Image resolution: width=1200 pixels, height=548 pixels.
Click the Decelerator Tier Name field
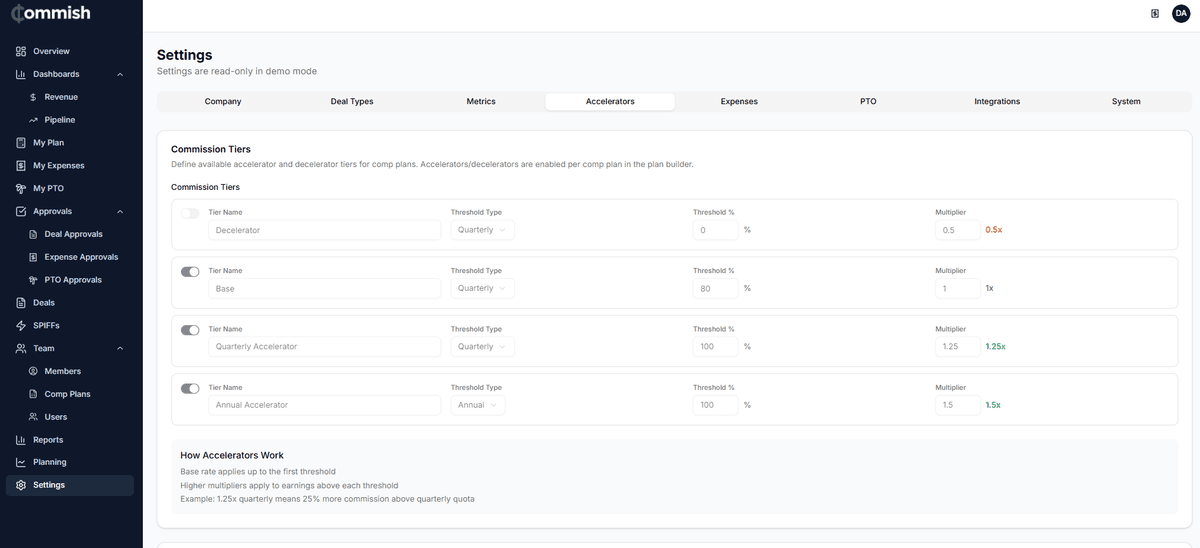325,230
